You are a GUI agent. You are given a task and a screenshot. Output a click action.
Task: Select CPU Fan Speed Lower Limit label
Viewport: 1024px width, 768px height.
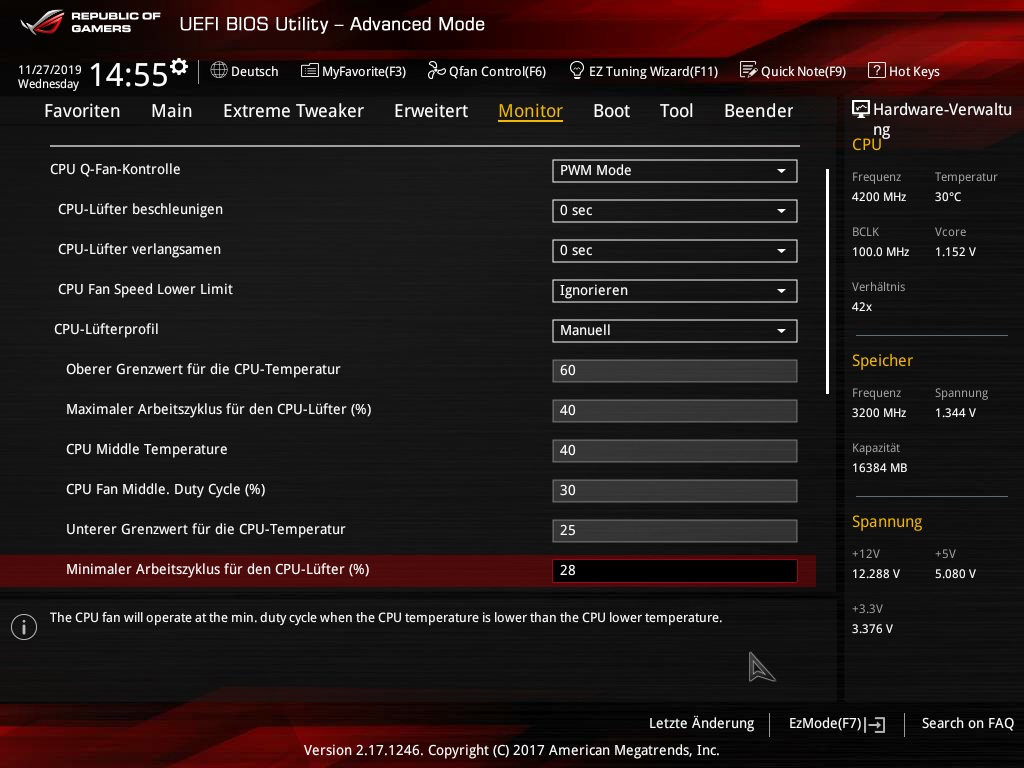pos(145,289)
